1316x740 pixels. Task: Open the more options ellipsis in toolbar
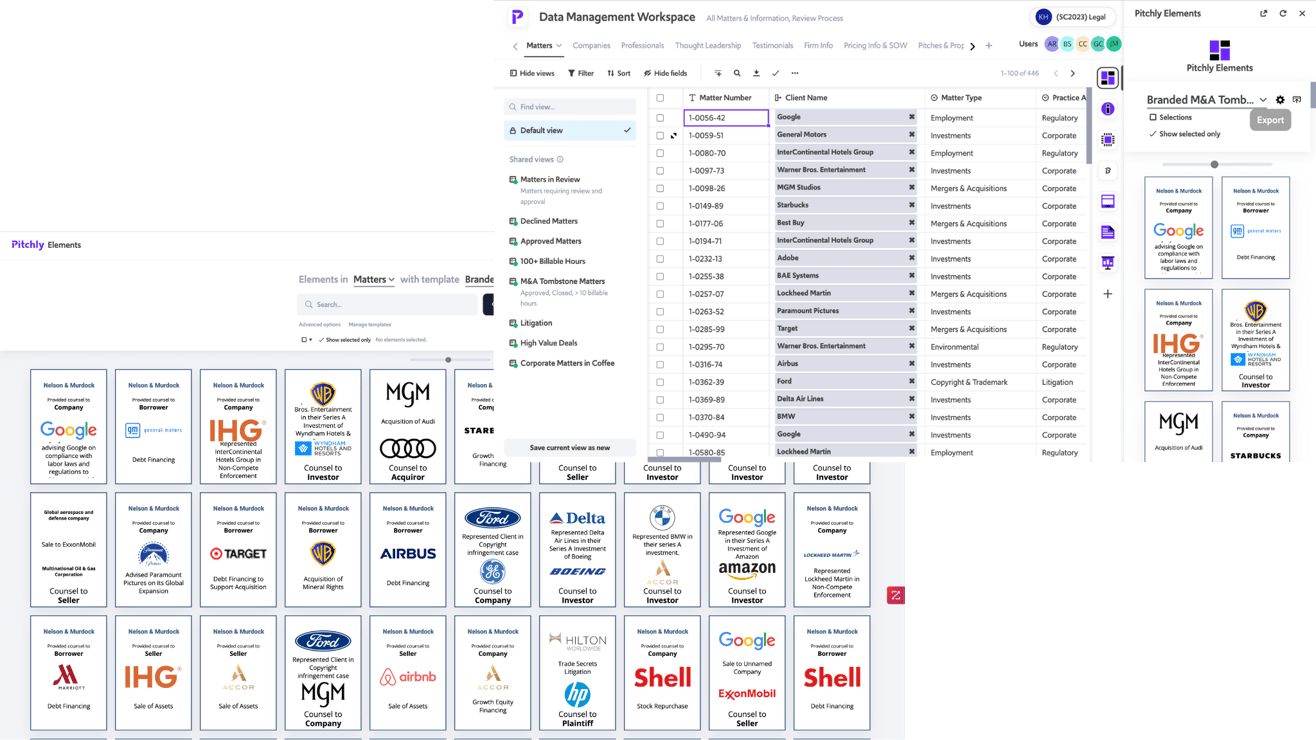795,73
